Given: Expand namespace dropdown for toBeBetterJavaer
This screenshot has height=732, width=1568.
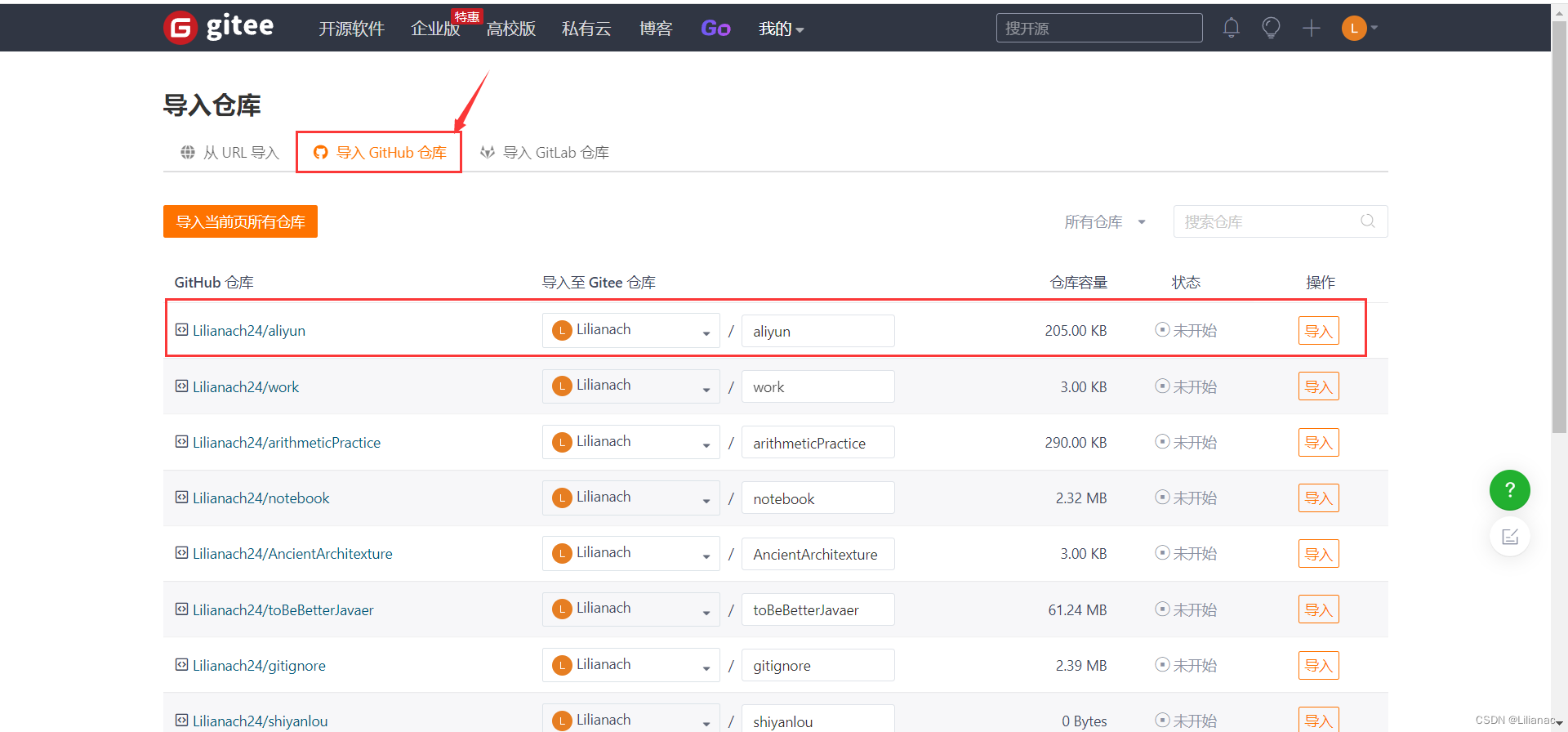Looking at the screenshot, I should (x=631, y=609).
